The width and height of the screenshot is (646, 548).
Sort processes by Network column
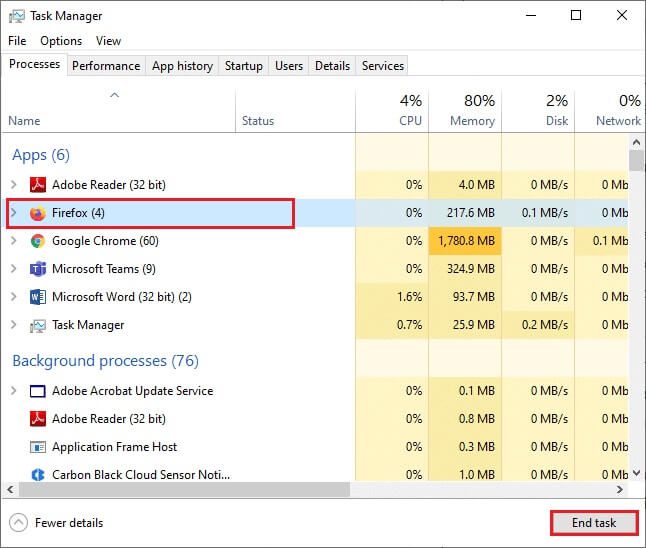tap(610, 111)
